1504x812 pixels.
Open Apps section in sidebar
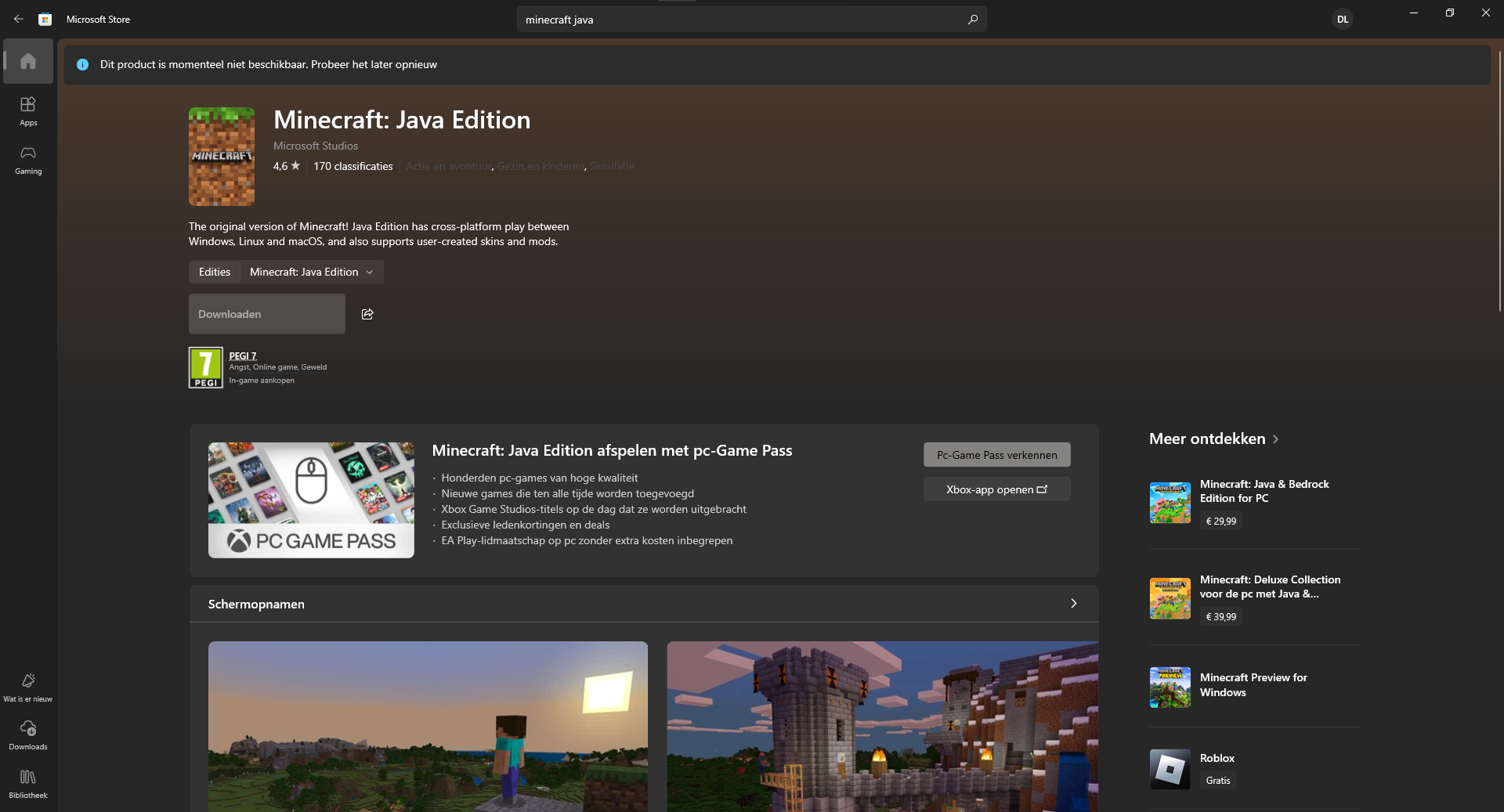click(x=28, y=111)
